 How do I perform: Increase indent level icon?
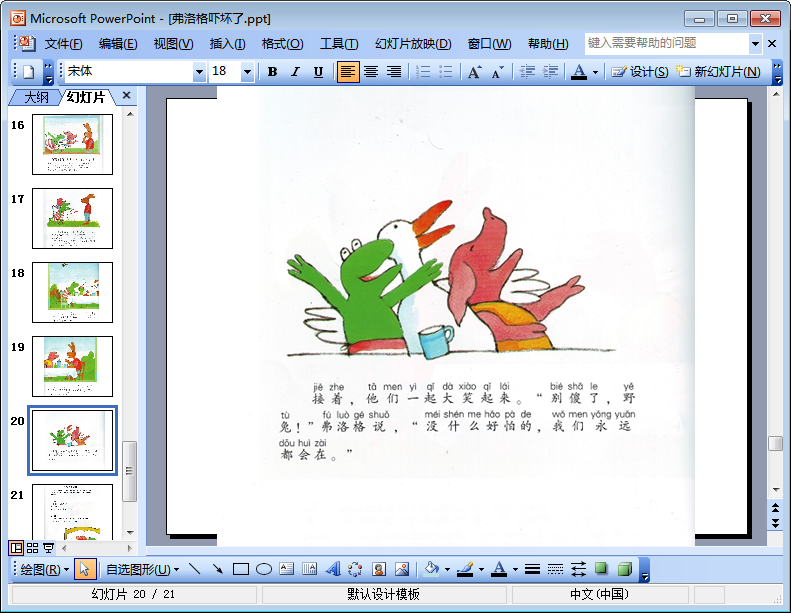click(550, 72)
